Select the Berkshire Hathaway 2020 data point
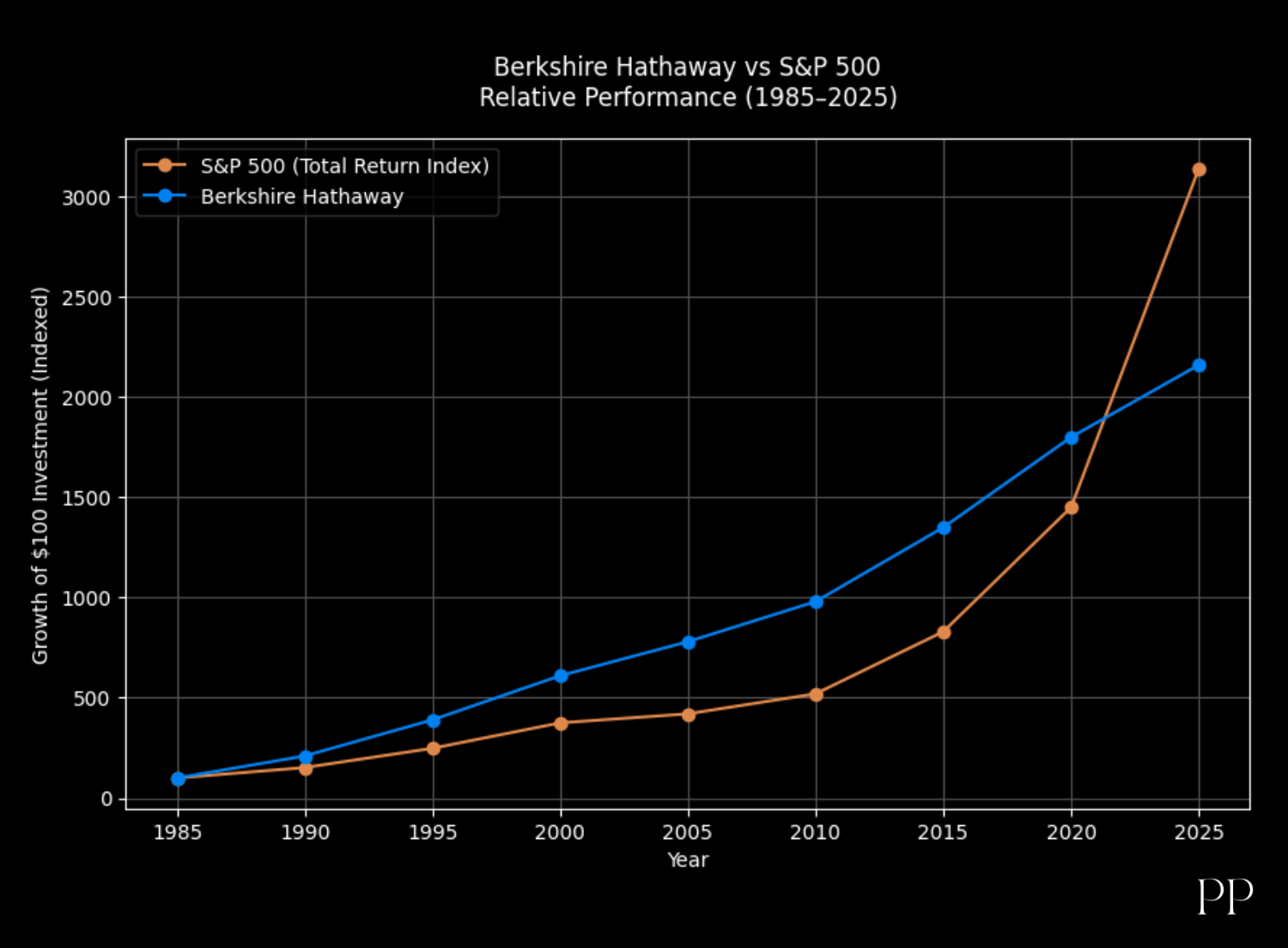 tap(1071, 438)
